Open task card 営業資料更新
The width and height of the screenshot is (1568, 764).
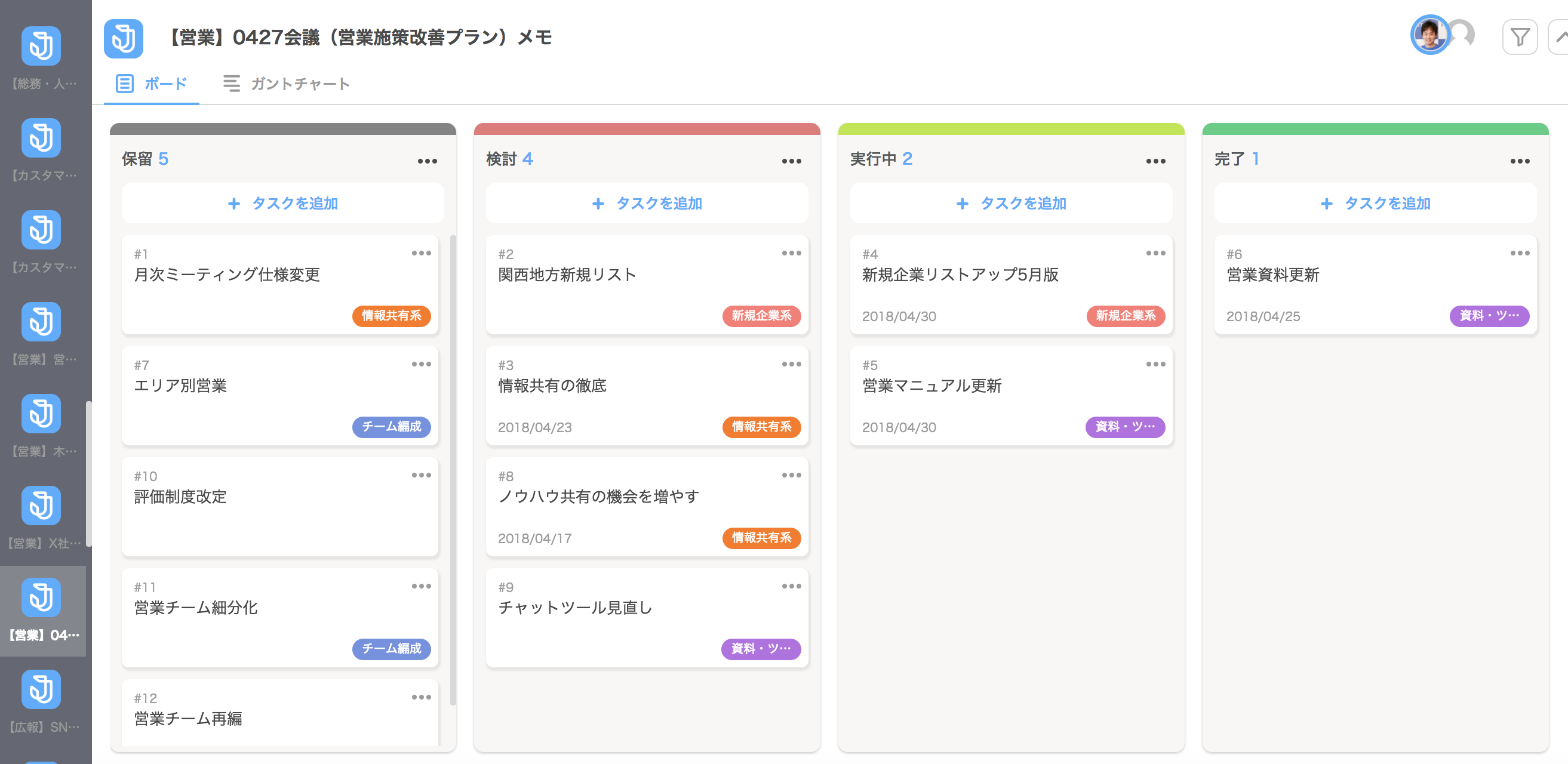[1375, 285]
